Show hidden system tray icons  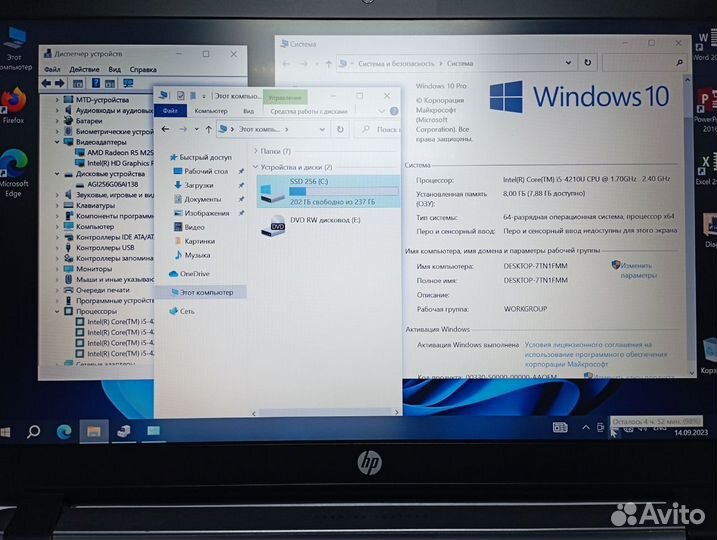(x=586, y=428)
